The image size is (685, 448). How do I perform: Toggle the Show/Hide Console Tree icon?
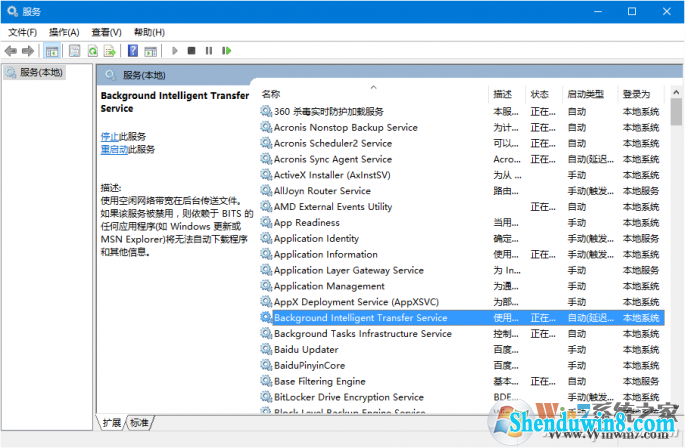52,51
